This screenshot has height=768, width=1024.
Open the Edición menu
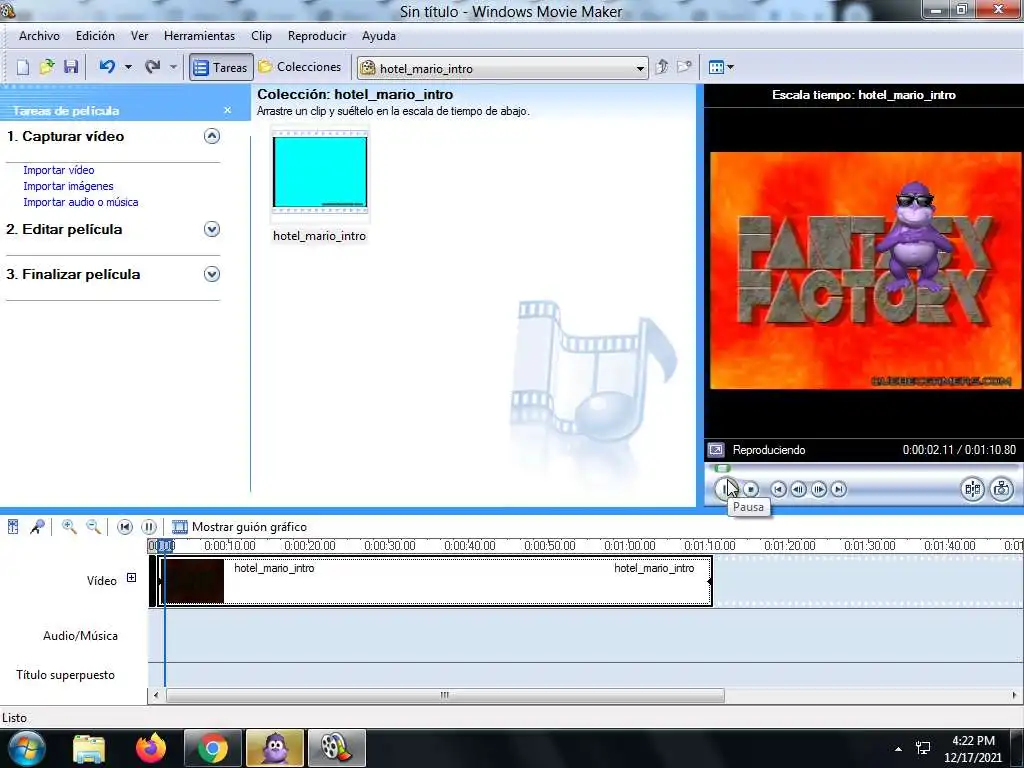click(x=95, y=36)
